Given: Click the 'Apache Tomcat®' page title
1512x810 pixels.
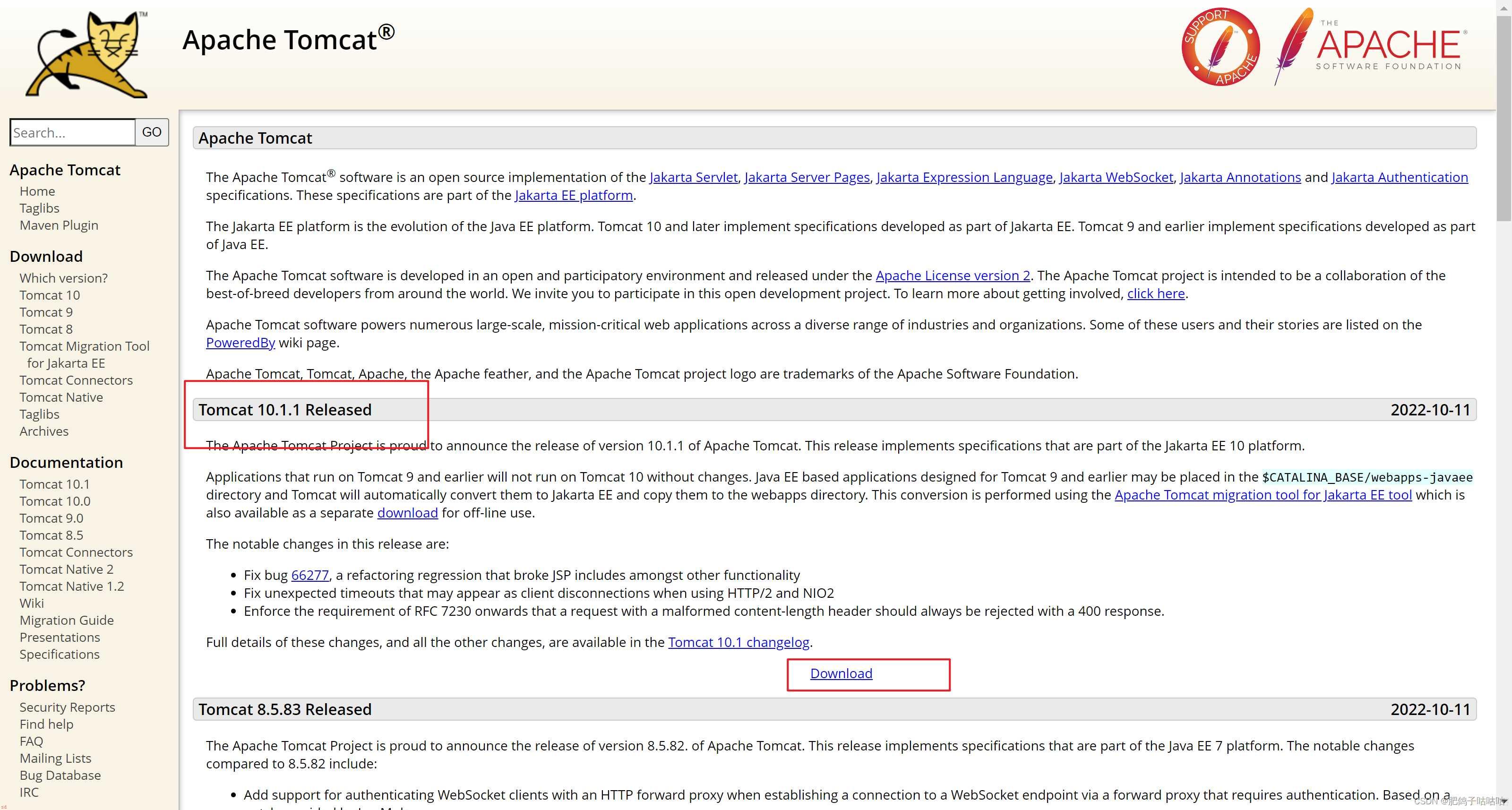Looking at the screenshot, I should tap(288, 39).
